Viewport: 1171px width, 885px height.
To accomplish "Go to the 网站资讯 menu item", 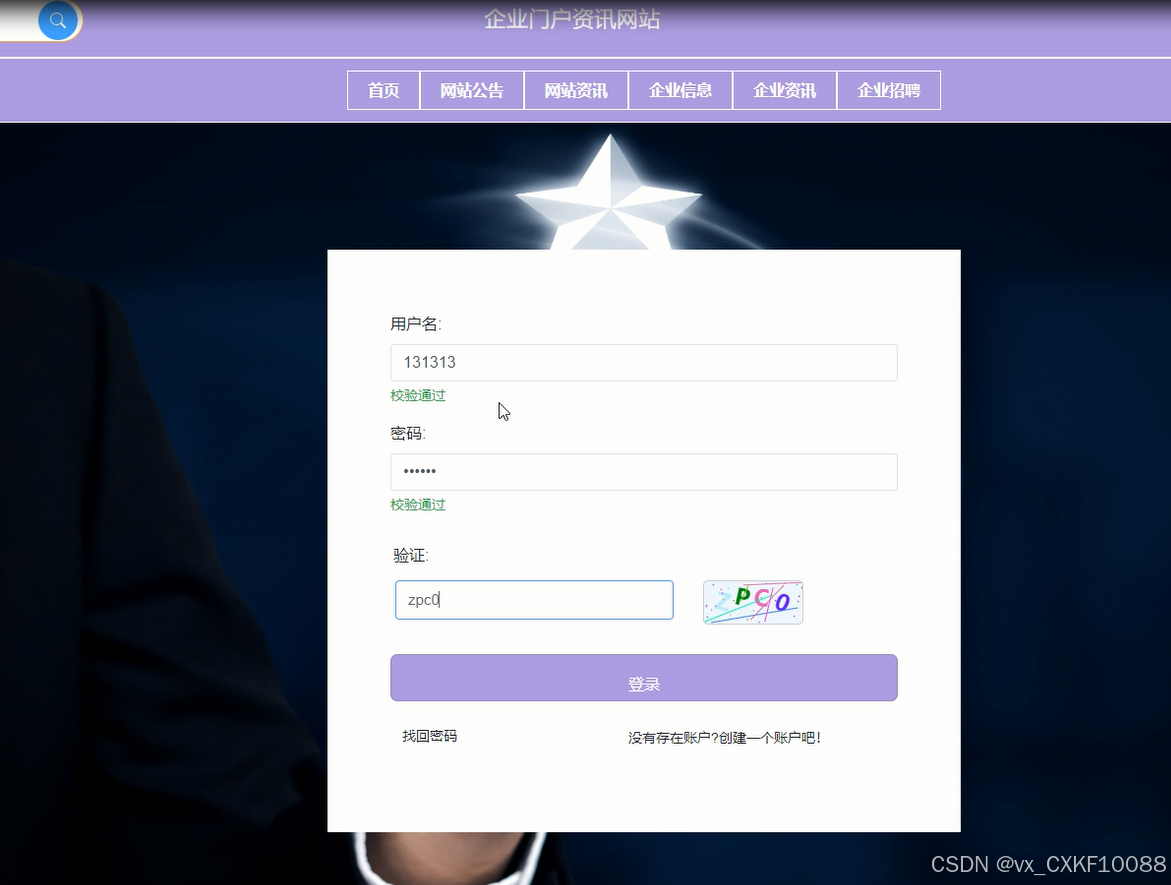I will point(576,90).
